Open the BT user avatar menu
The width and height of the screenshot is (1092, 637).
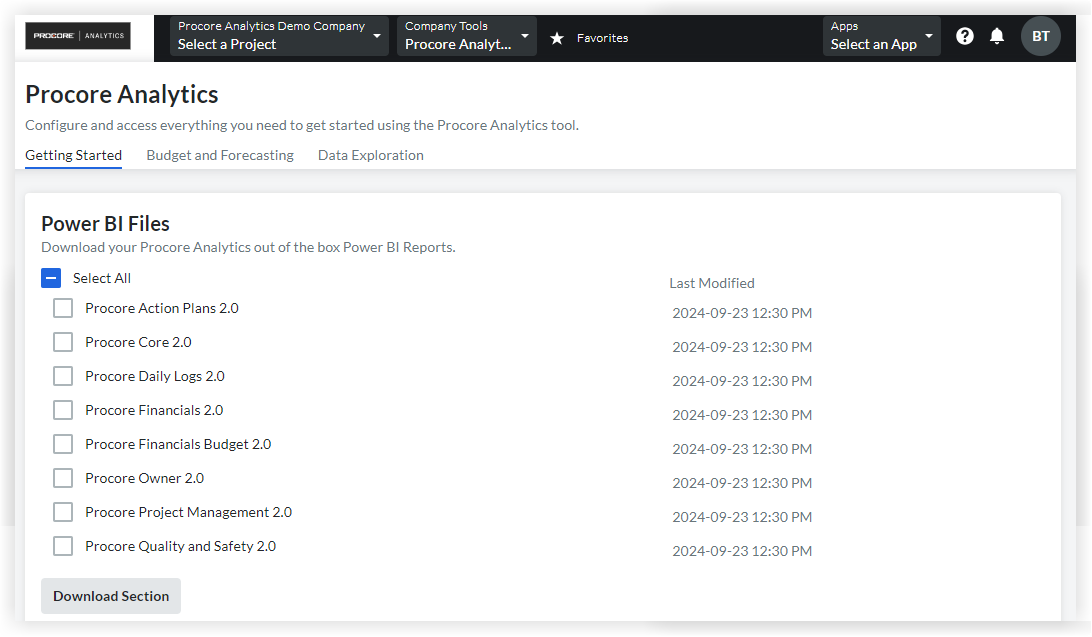pos(1040,35)
